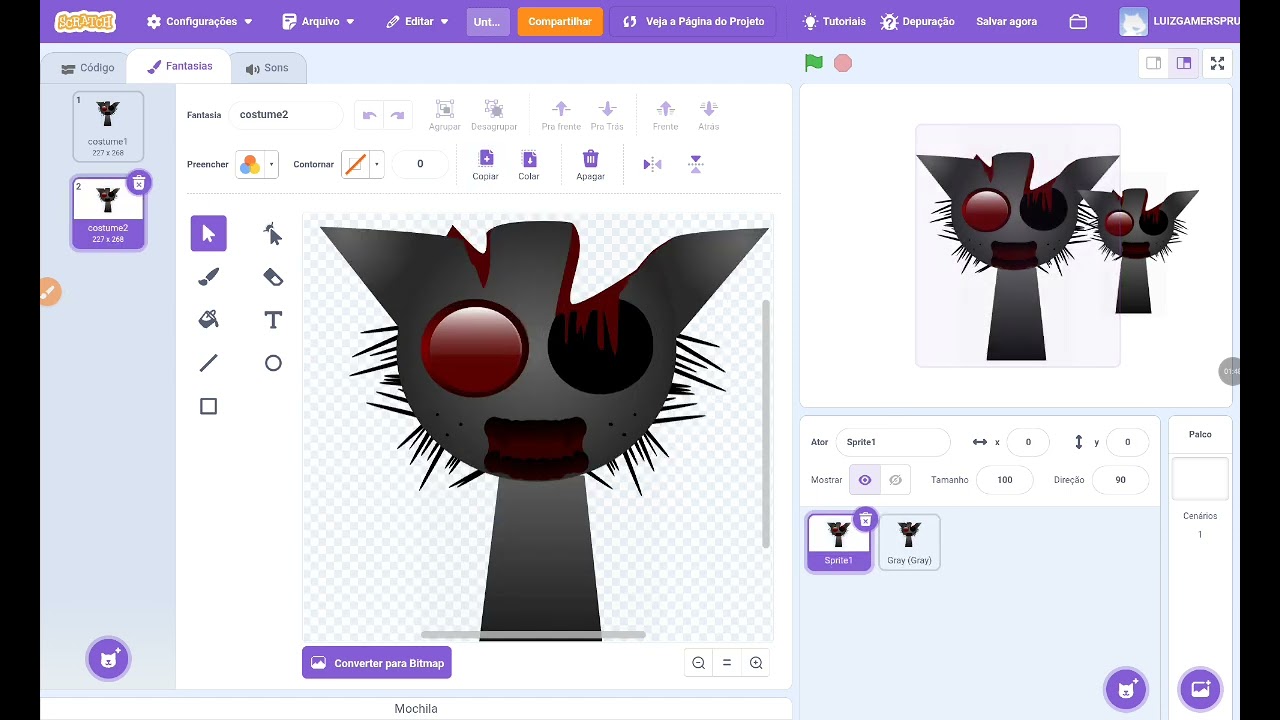The width and height of the screenshot is (1280, 720).
Task: Open My Stuff folder icon
Action: [1078, 21]
